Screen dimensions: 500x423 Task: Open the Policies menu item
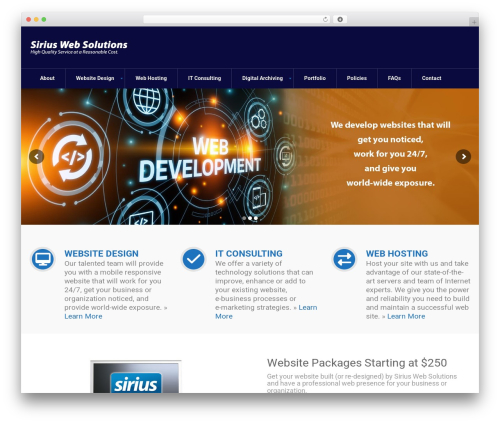click(x=357, y=78)
